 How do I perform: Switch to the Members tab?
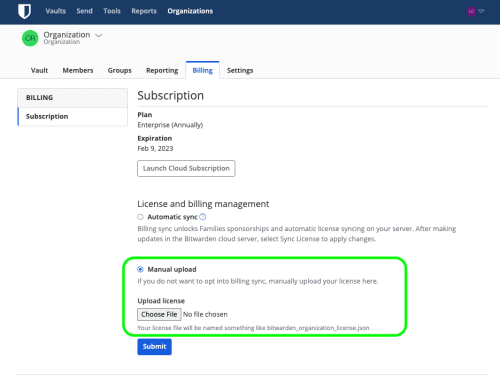(78, 70)
